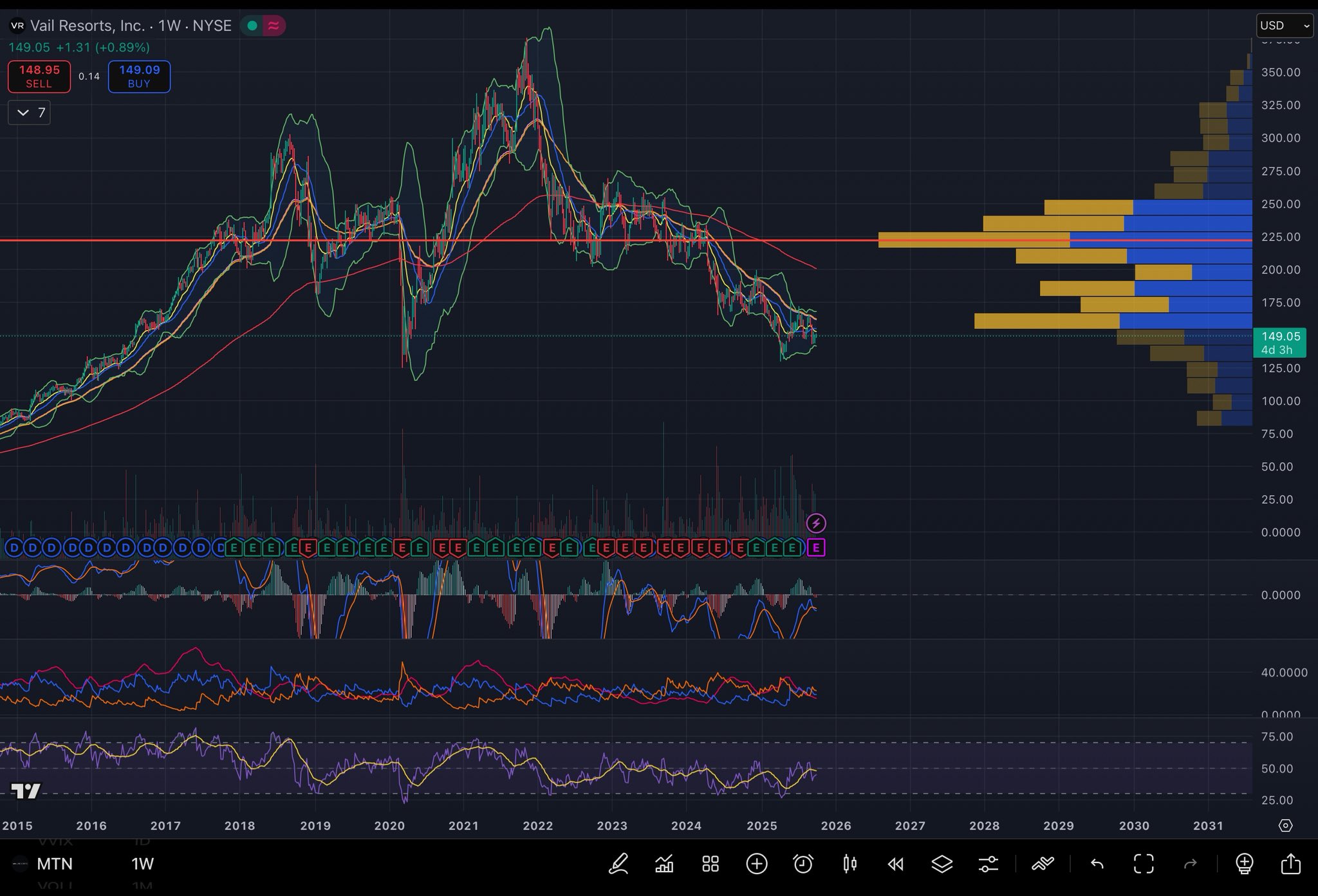Expand the collapsed 7 indicators legend
The height and width of the screenshot is (896, 1318).
(x=30, y=113)
